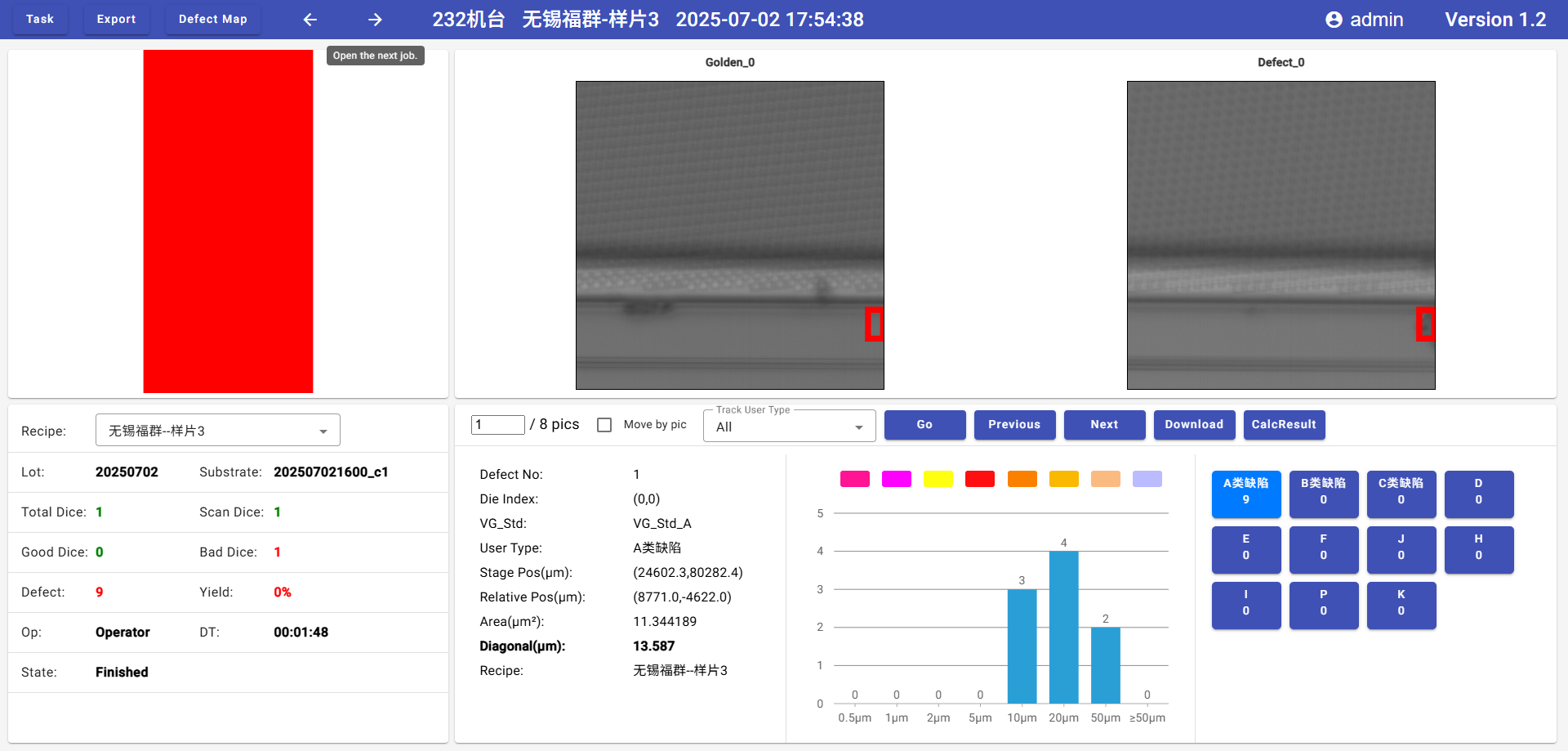Click the Op value Operator

[x=122, y=633]
